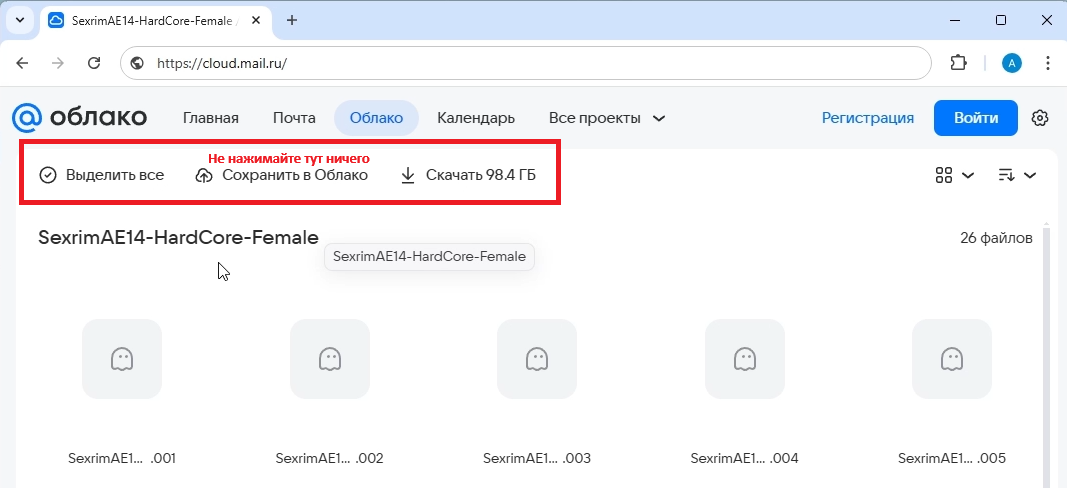Reload the page with the refresh icon

[x=94, y=63]
